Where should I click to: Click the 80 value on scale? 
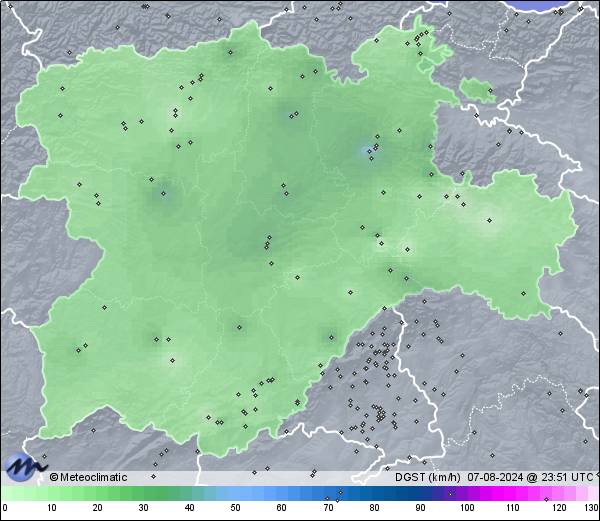coord(374,508)
